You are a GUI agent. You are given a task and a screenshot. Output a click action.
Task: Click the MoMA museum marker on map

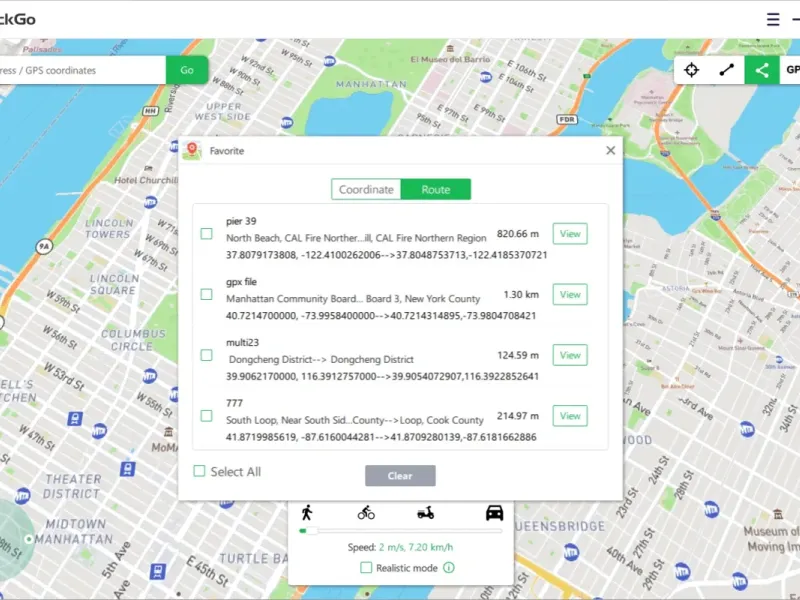point(168,433)
